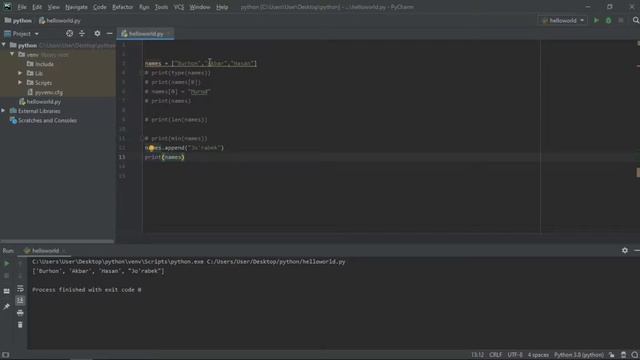Select pyvenv.cfg in the project tree
The width and height of the screenshot is (640, 360).
(x=49, y=92)
